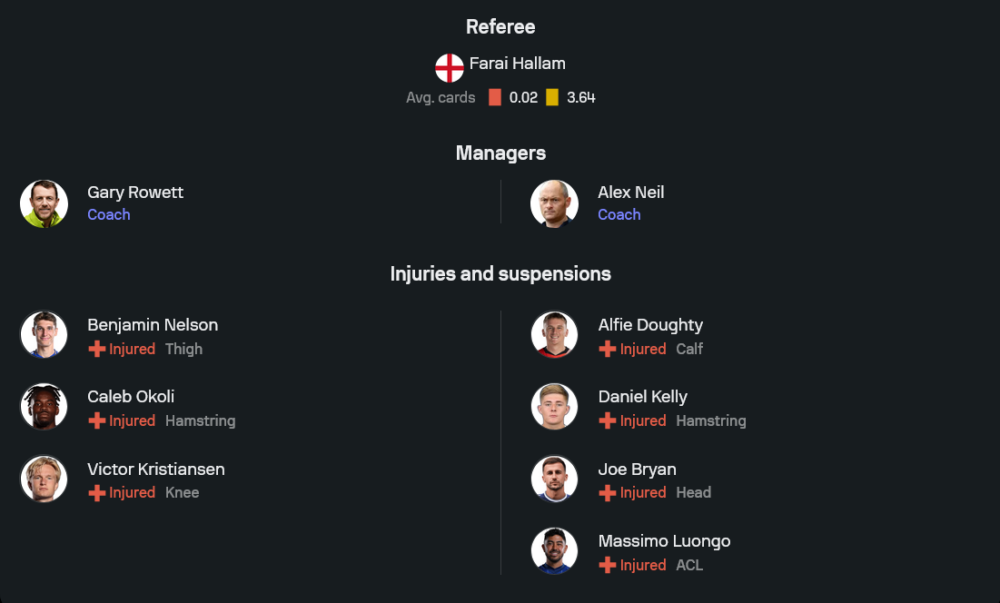
Task: Click the injury cross icon by Massimo Luongo
Action: (607, 565)
